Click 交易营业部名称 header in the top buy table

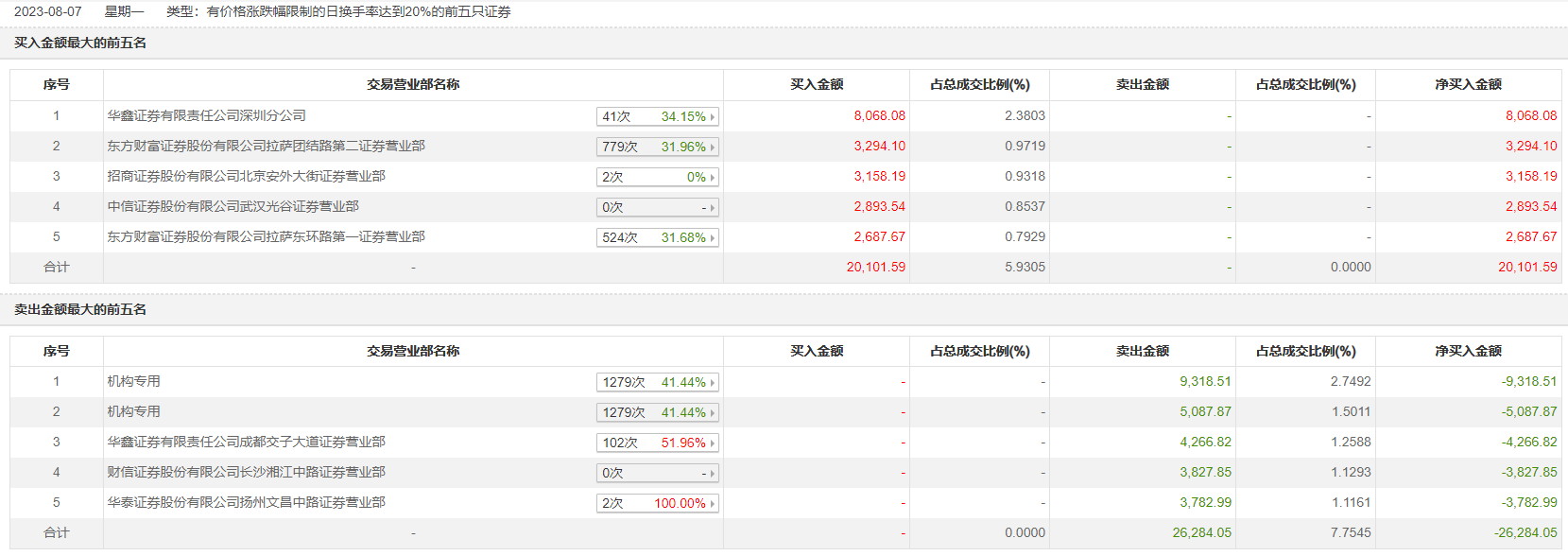pyautogui.click(x=413, y=84)
